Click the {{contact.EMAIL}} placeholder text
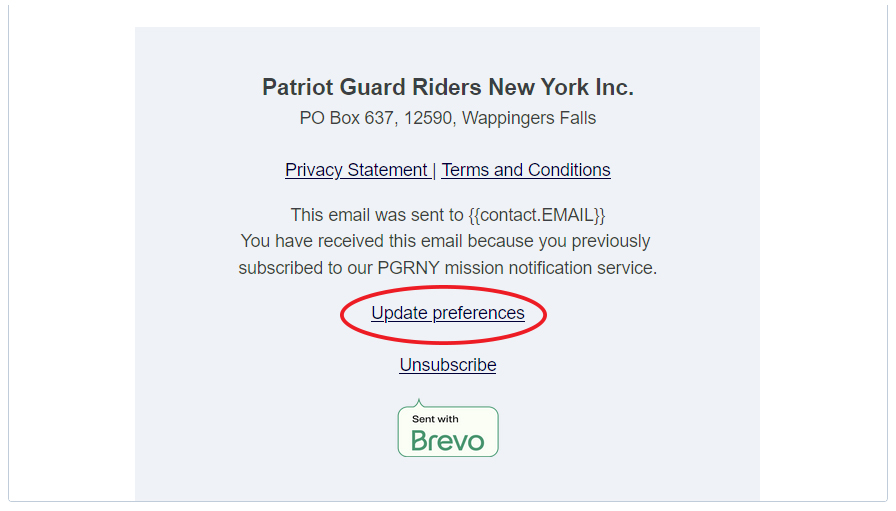The height and width of the screenshot is (511, 896). click(x=537, y=215)
